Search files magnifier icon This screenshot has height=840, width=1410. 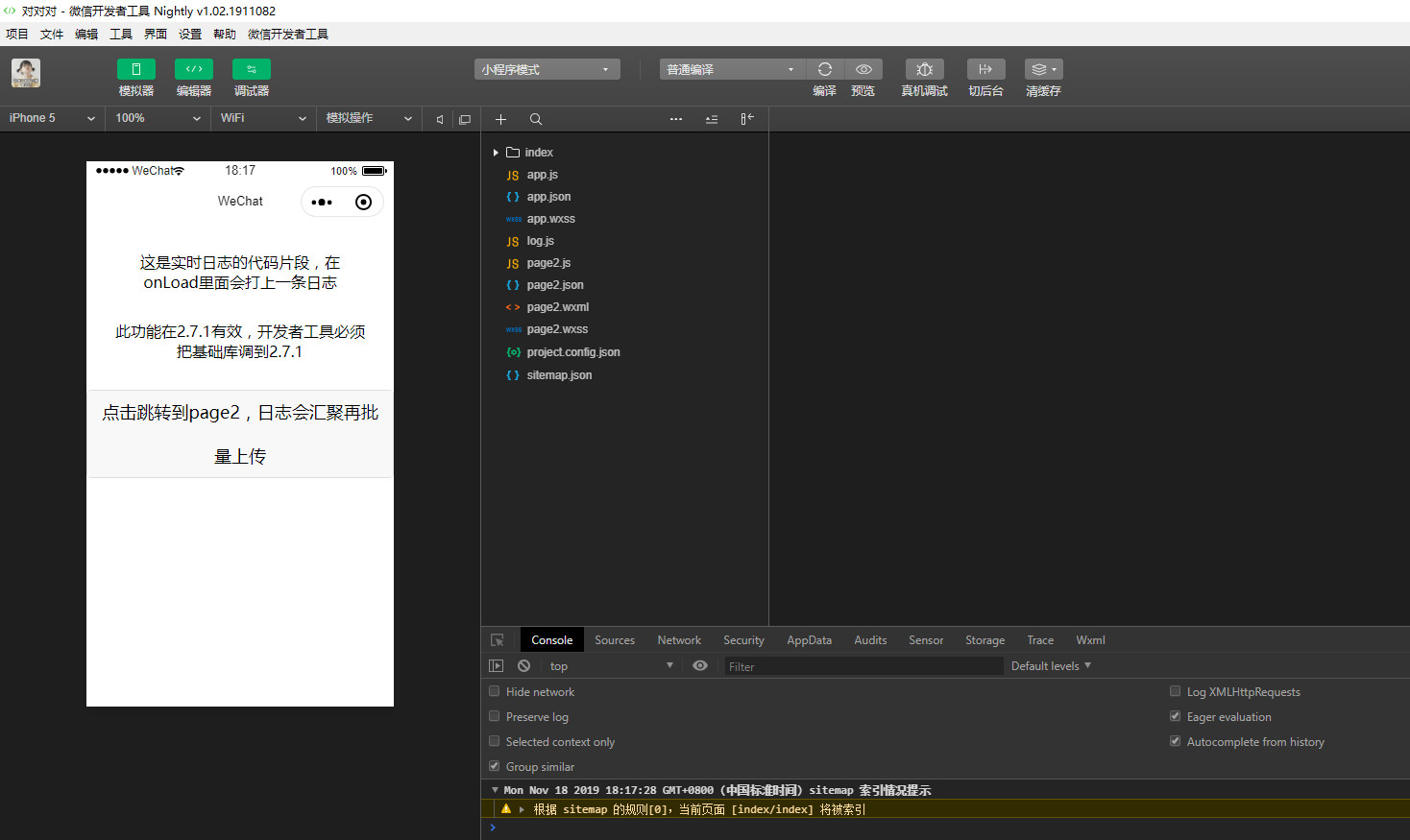[x=536, y=119]
